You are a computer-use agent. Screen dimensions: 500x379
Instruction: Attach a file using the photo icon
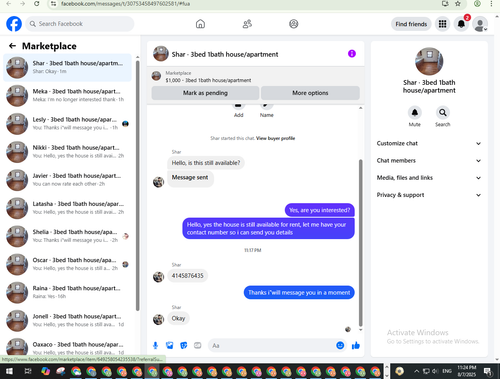[170, 345]
